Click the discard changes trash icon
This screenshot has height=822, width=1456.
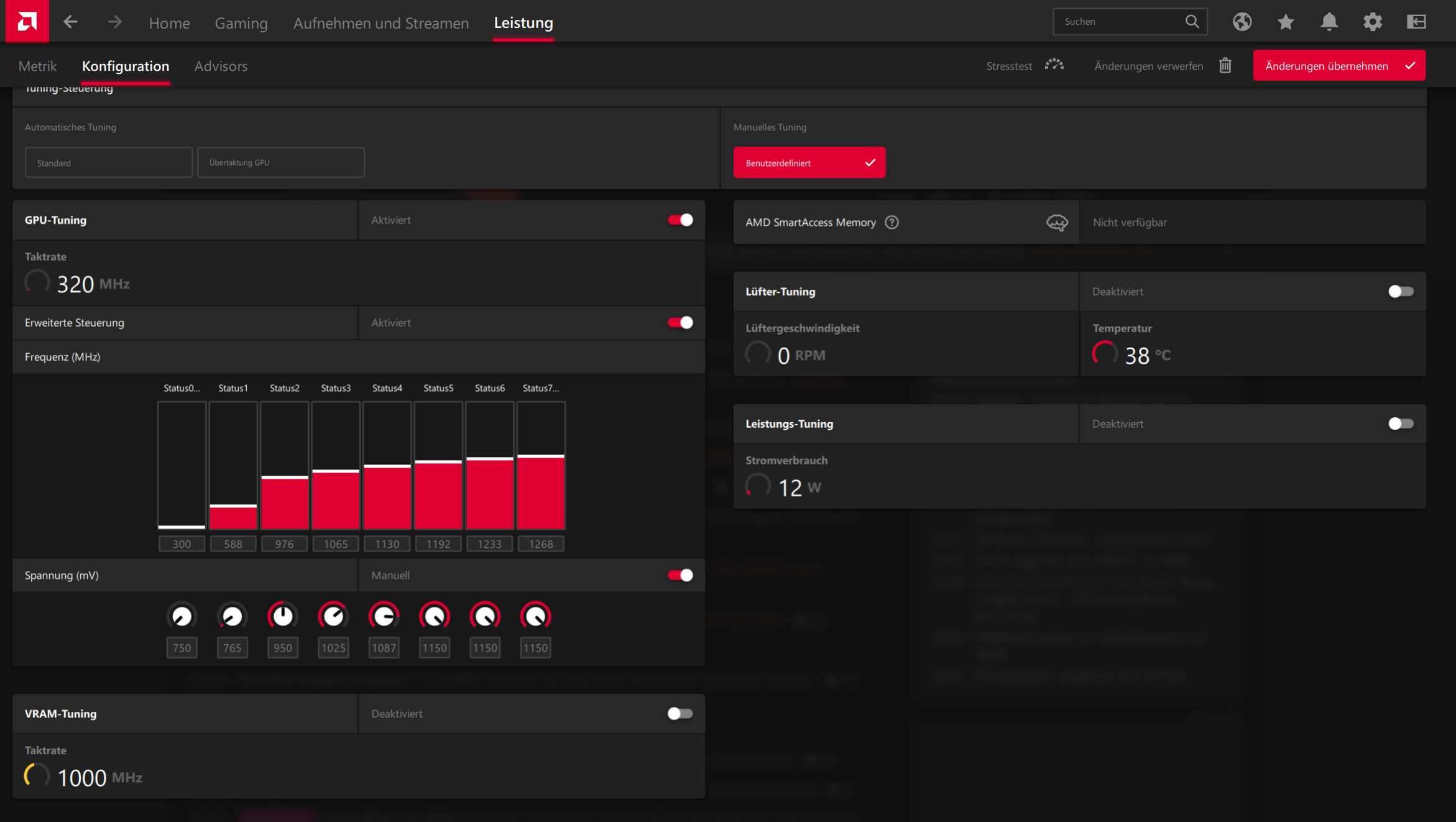[1225, 65]
